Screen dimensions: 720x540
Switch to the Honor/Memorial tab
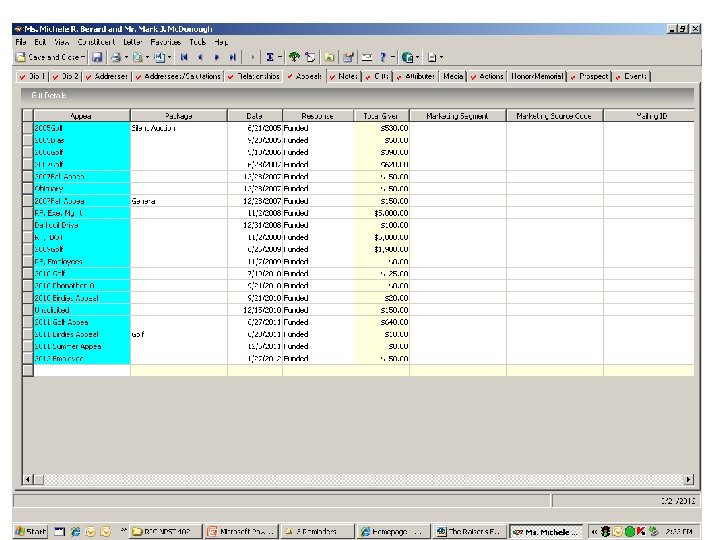pyautogui.click(x=537, y=76)
